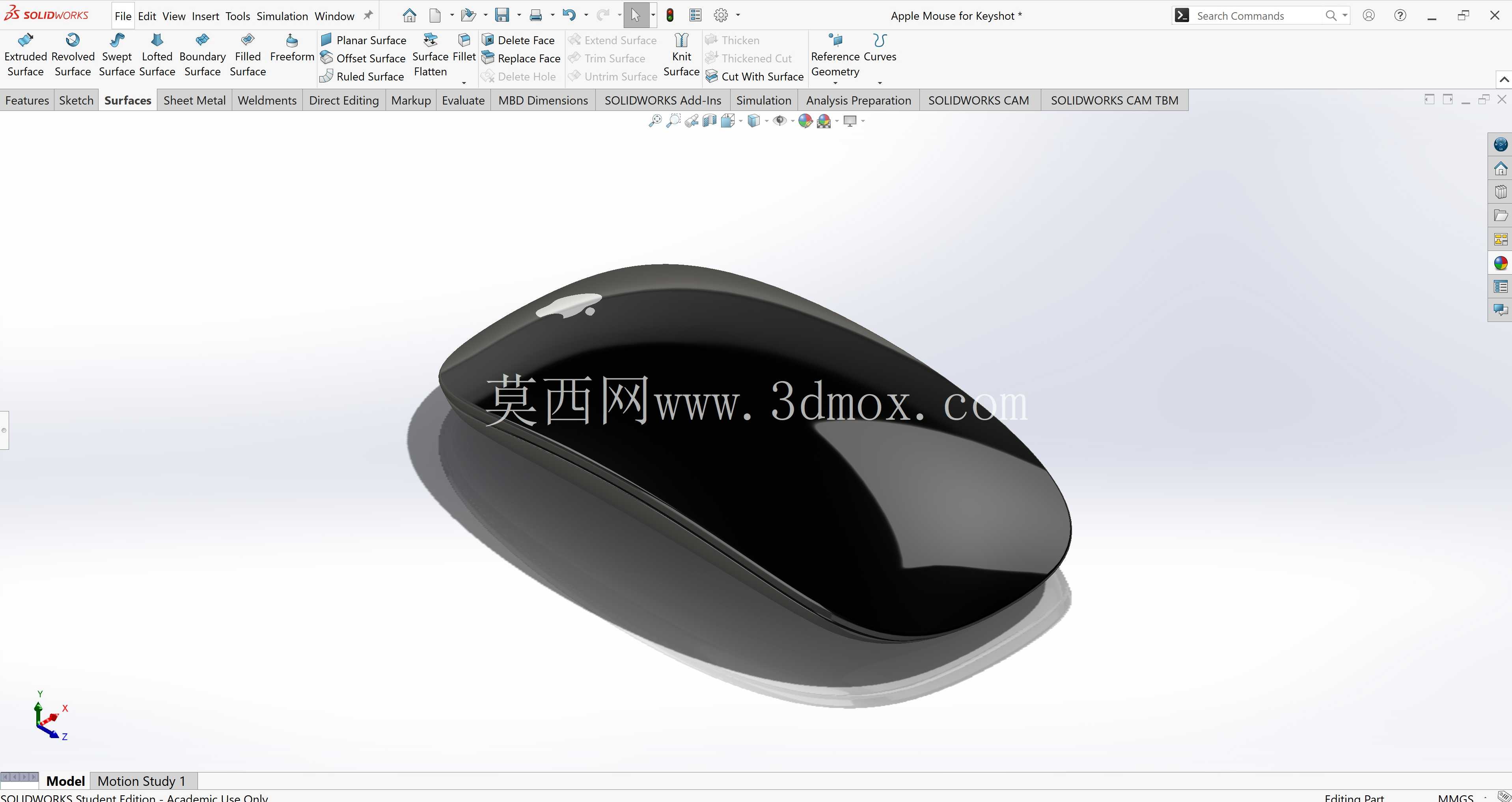Open the user login account icon
Viewport: 1512px width, 802px height.
[1368, 15]
